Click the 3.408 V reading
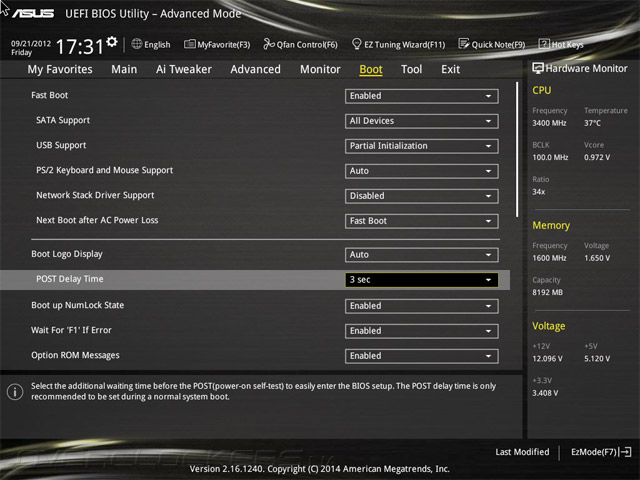The image size is (640, 480). pyautogui.click(x=545, y=393)
